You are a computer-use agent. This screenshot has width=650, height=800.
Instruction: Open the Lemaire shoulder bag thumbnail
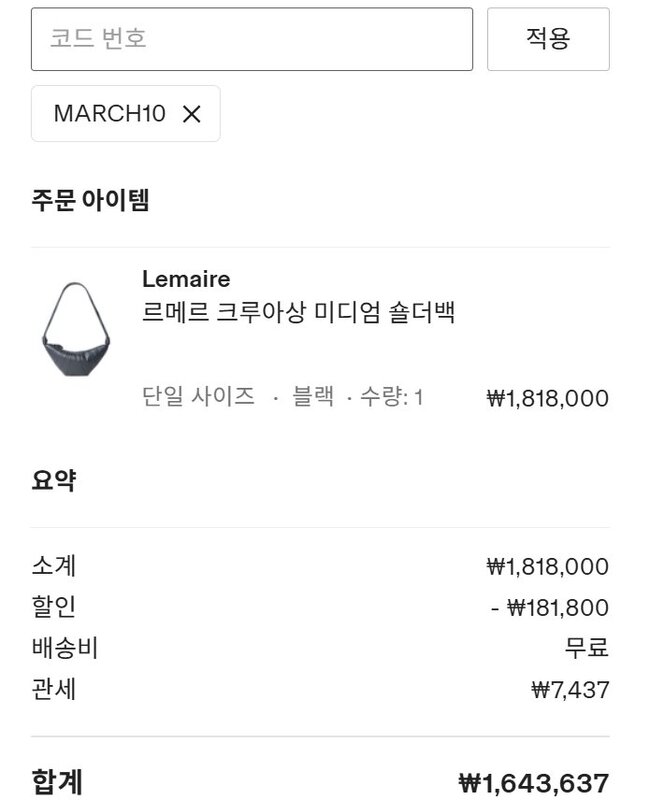coord(75,327)
